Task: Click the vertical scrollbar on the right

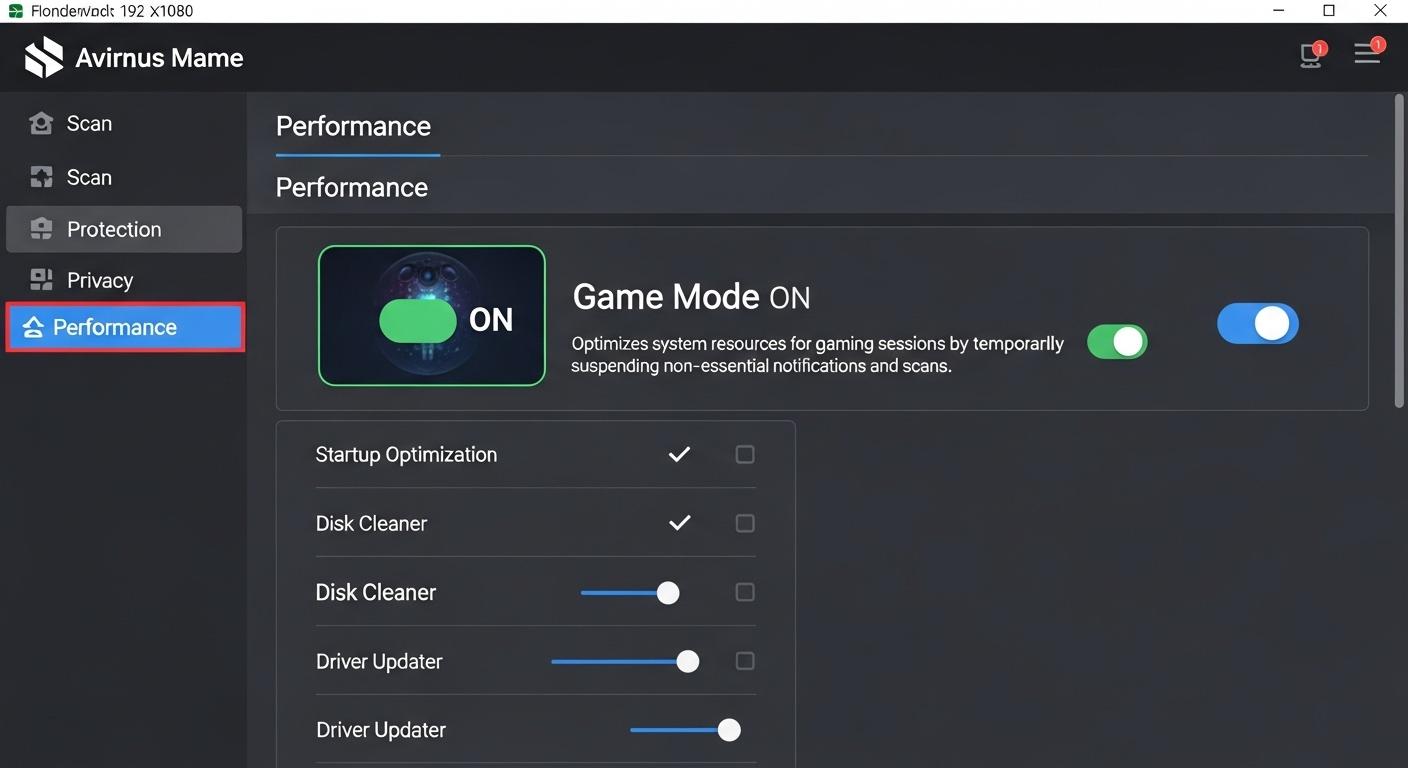Action: (x=1399, y=250)
